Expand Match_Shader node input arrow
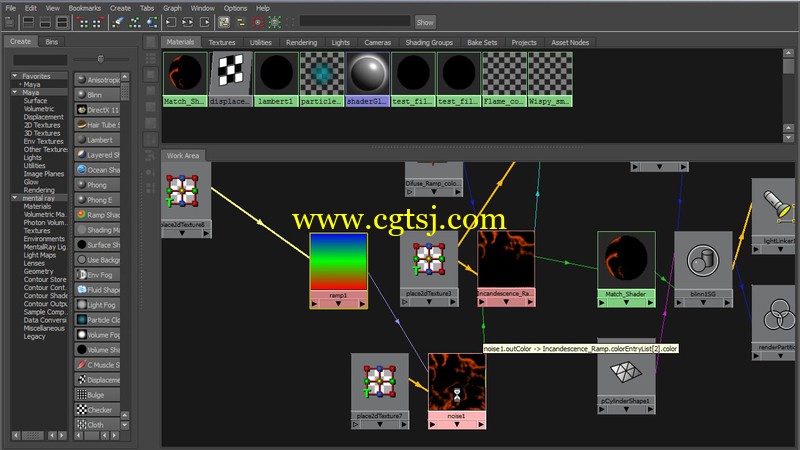The height and width of the screenshot is (450, 800). click(x=602, y=303)
